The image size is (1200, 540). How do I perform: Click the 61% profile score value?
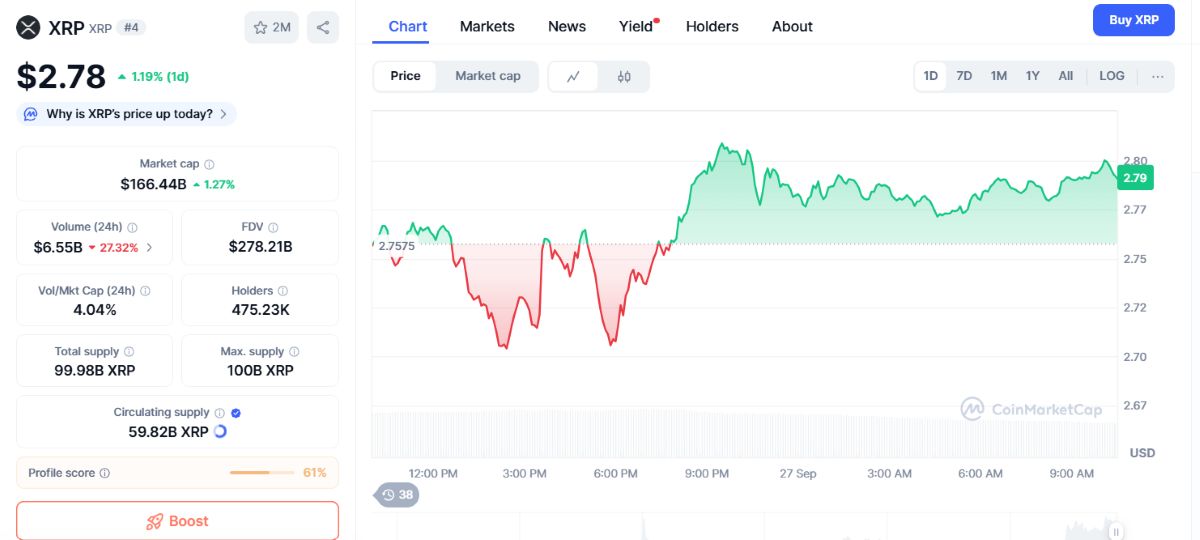point(315,472)
